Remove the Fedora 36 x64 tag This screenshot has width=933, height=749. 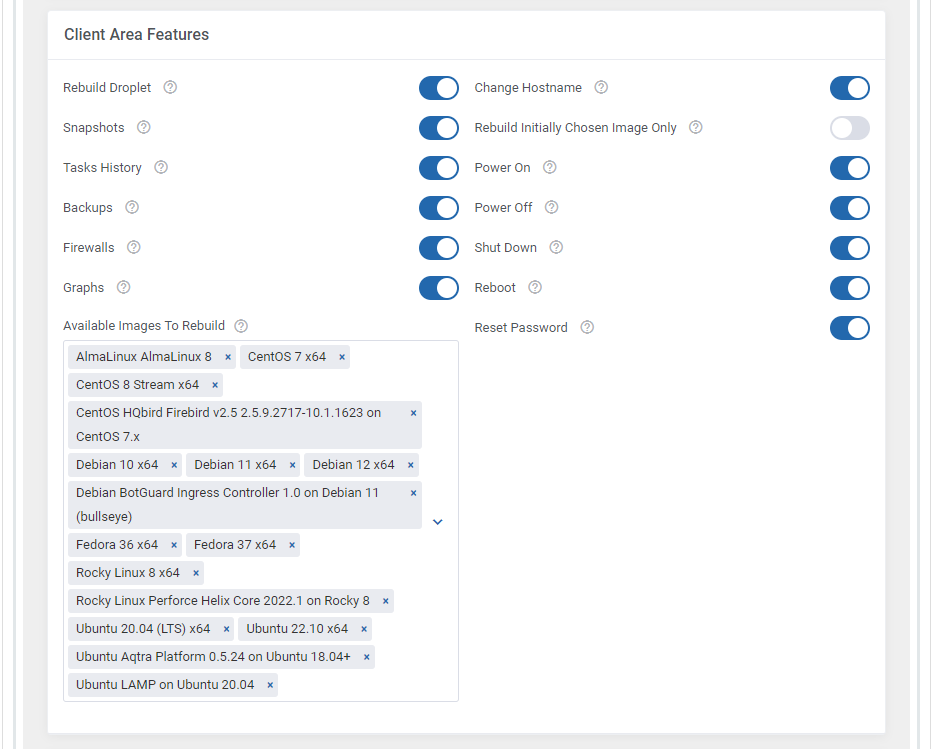(x=174, y=545)
